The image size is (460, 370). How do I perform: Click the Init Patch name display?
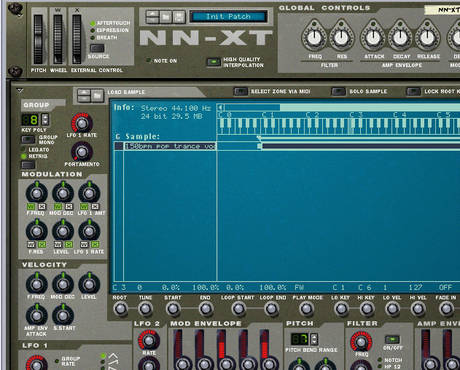tap(228, 16)
